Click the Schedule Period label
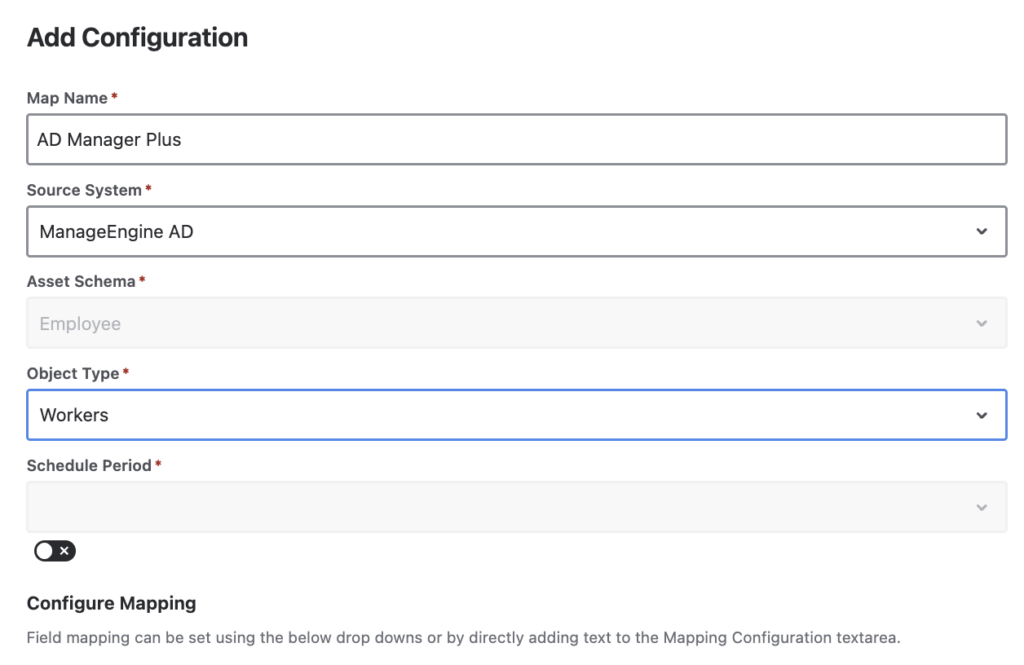Viewport: 1024px width, 665px height. (89, 465)
